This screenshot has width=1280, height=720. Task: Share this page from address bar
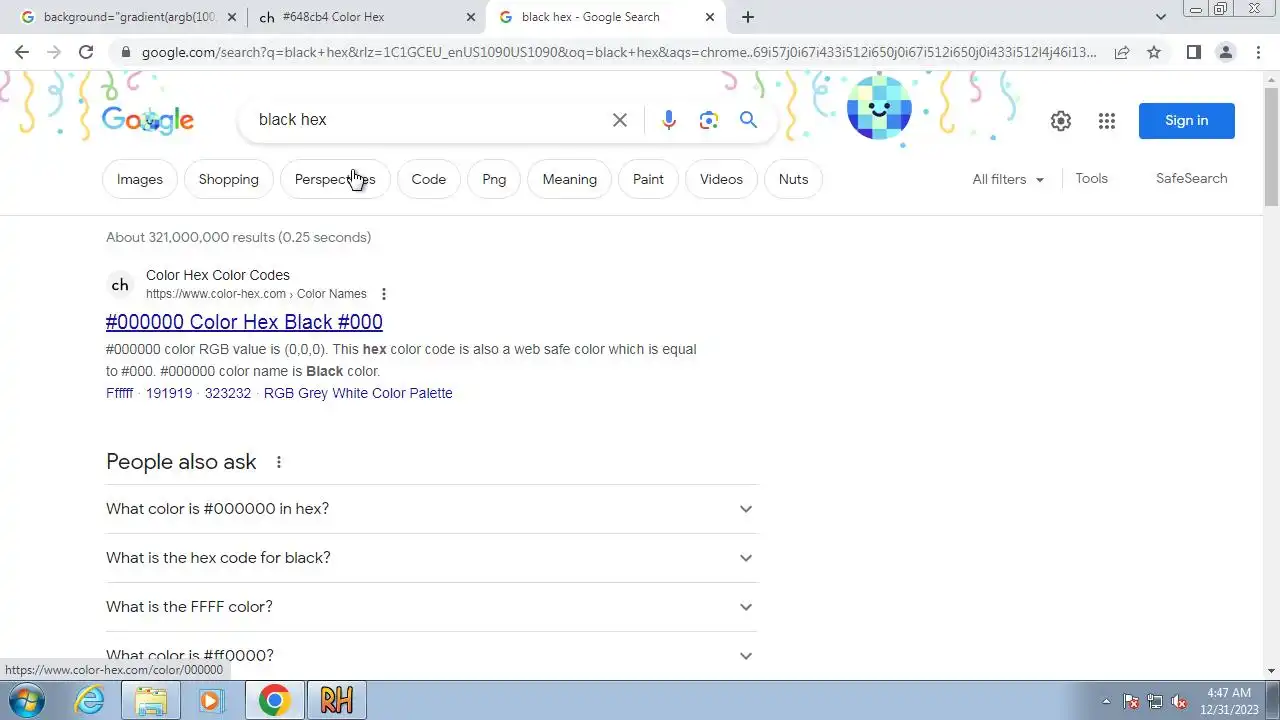pos(1122,52)
